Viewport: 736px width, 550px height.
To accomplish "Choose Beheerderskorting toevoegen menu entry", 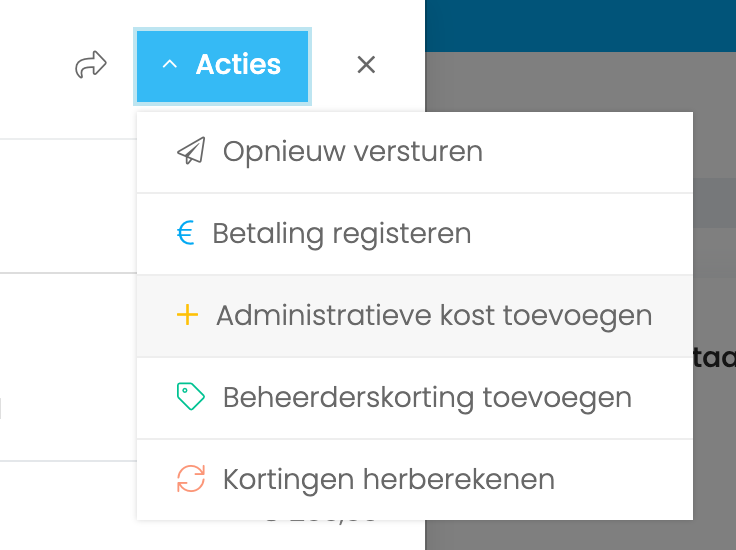I will [x=414, y=398].
